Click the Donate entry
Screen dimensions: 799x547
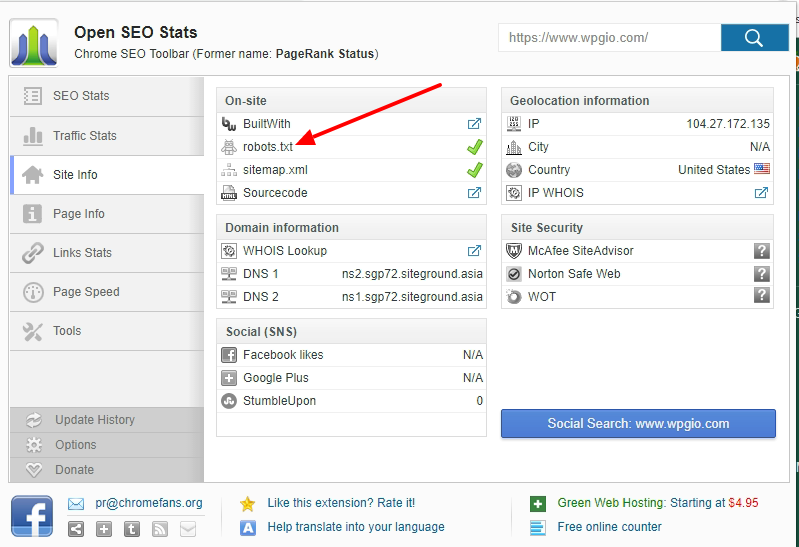107,470
